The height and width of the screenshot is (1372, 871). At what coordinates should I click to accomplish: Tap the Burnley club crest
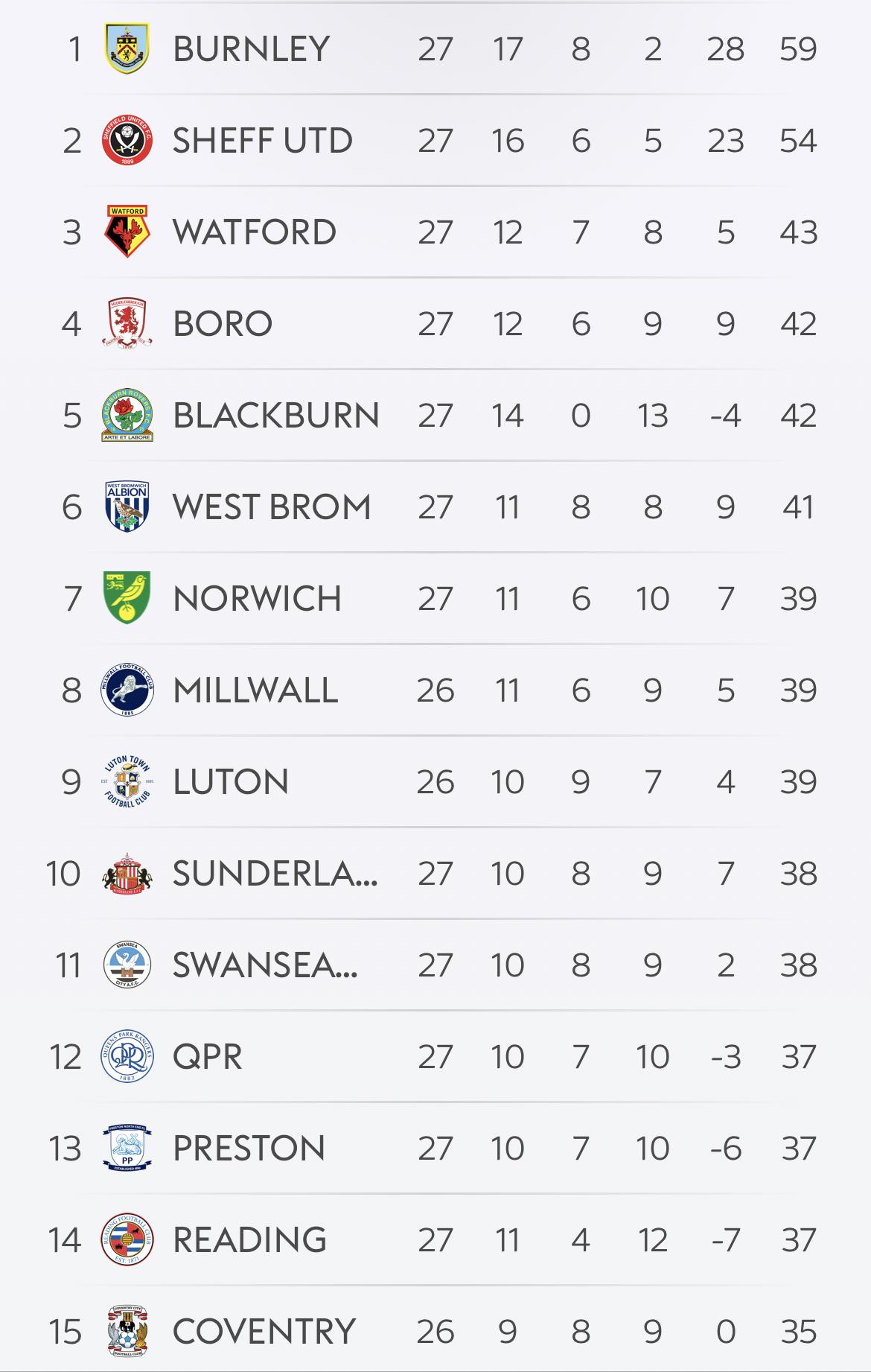coord(127,48)
